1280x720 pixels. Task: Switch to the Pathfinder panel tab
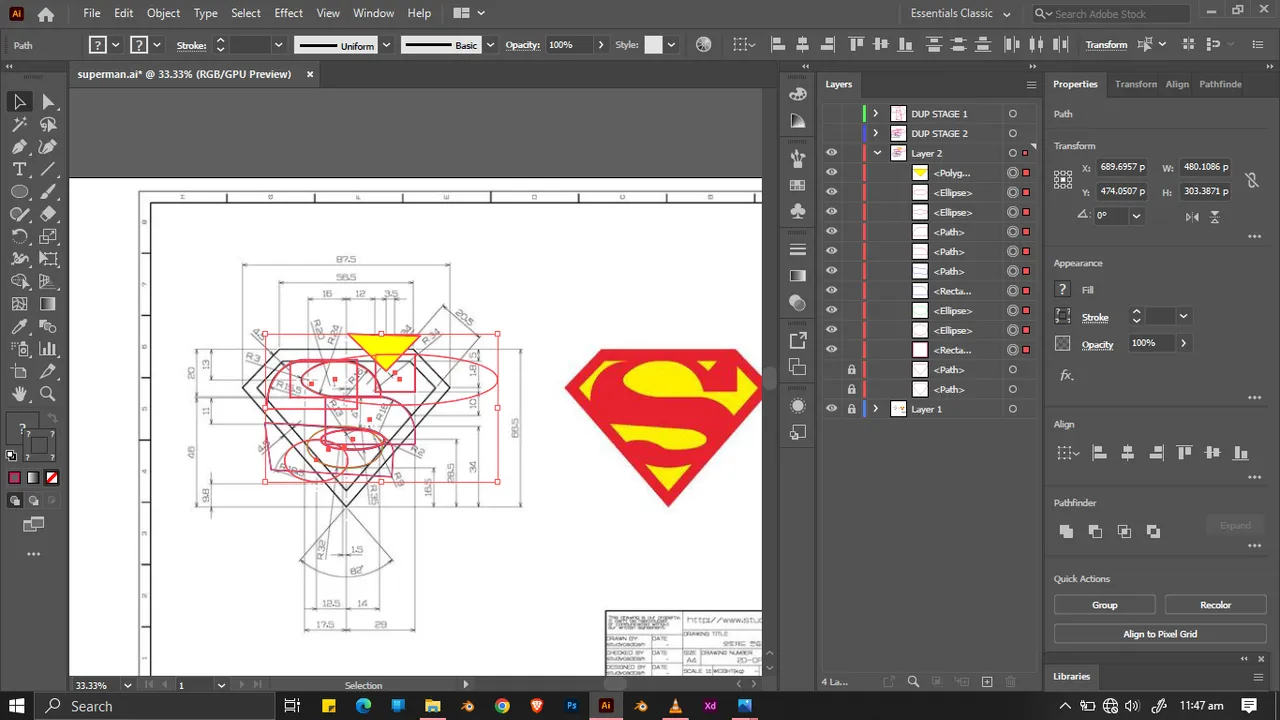point(1220,84)
